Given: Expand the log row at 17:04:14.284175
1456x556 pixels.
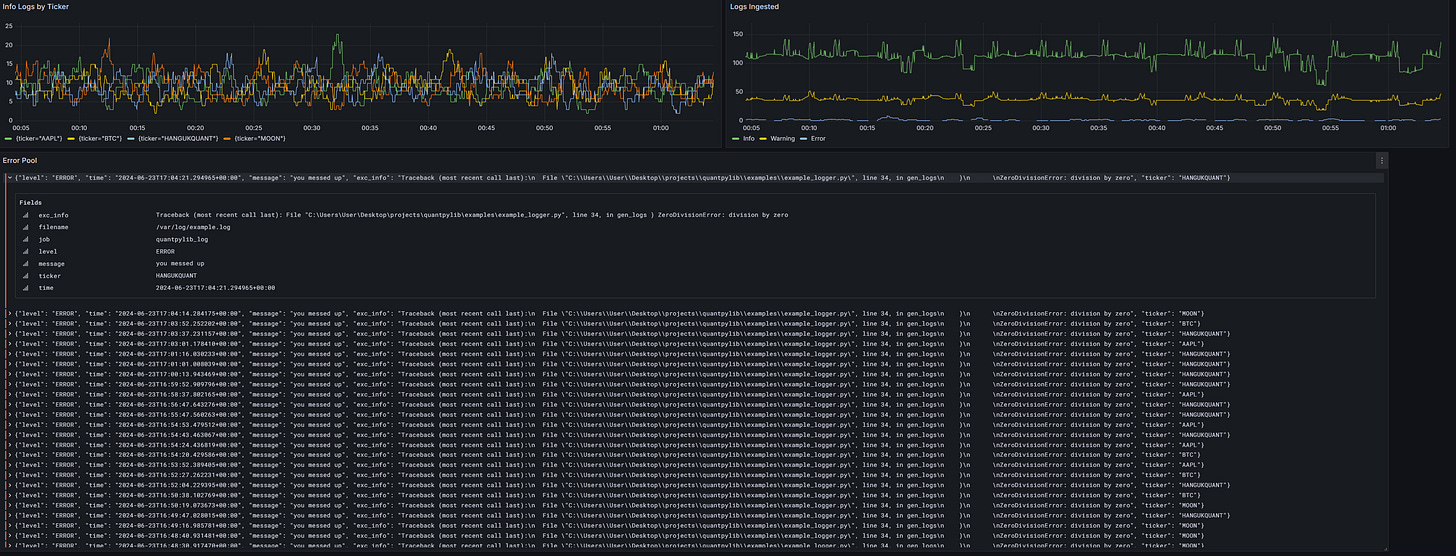Looking at the screenshot, I should (9, 314).
